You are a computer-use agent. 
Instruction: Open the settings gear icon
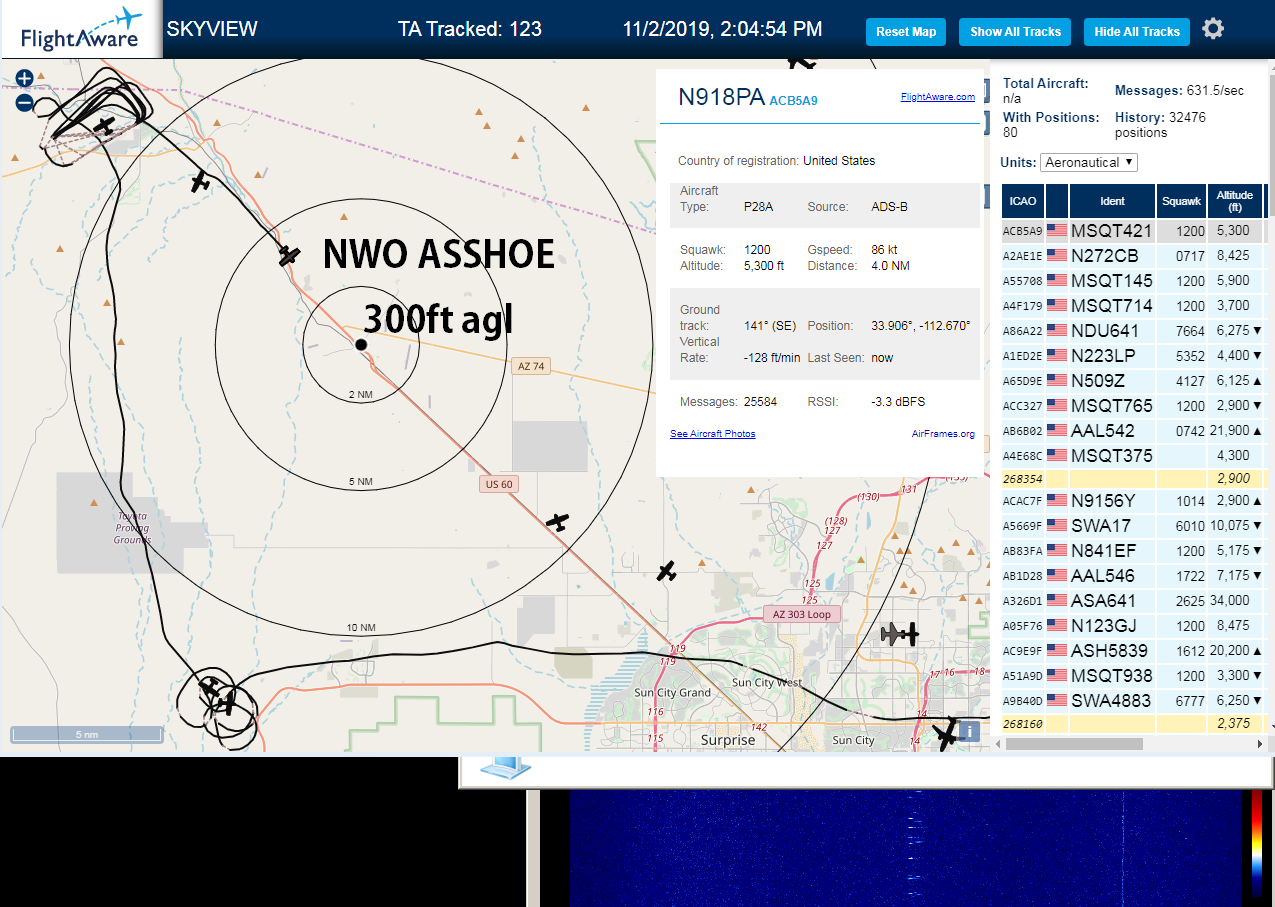(x=1213, y=29)
